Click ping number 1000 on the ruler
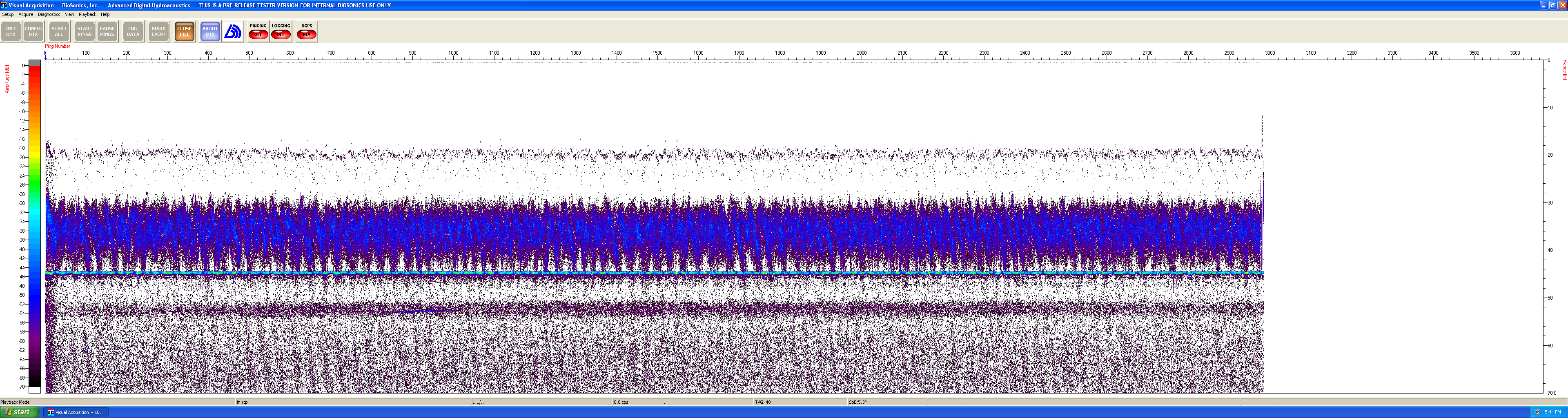1568x418 pixels. [454, 53]
